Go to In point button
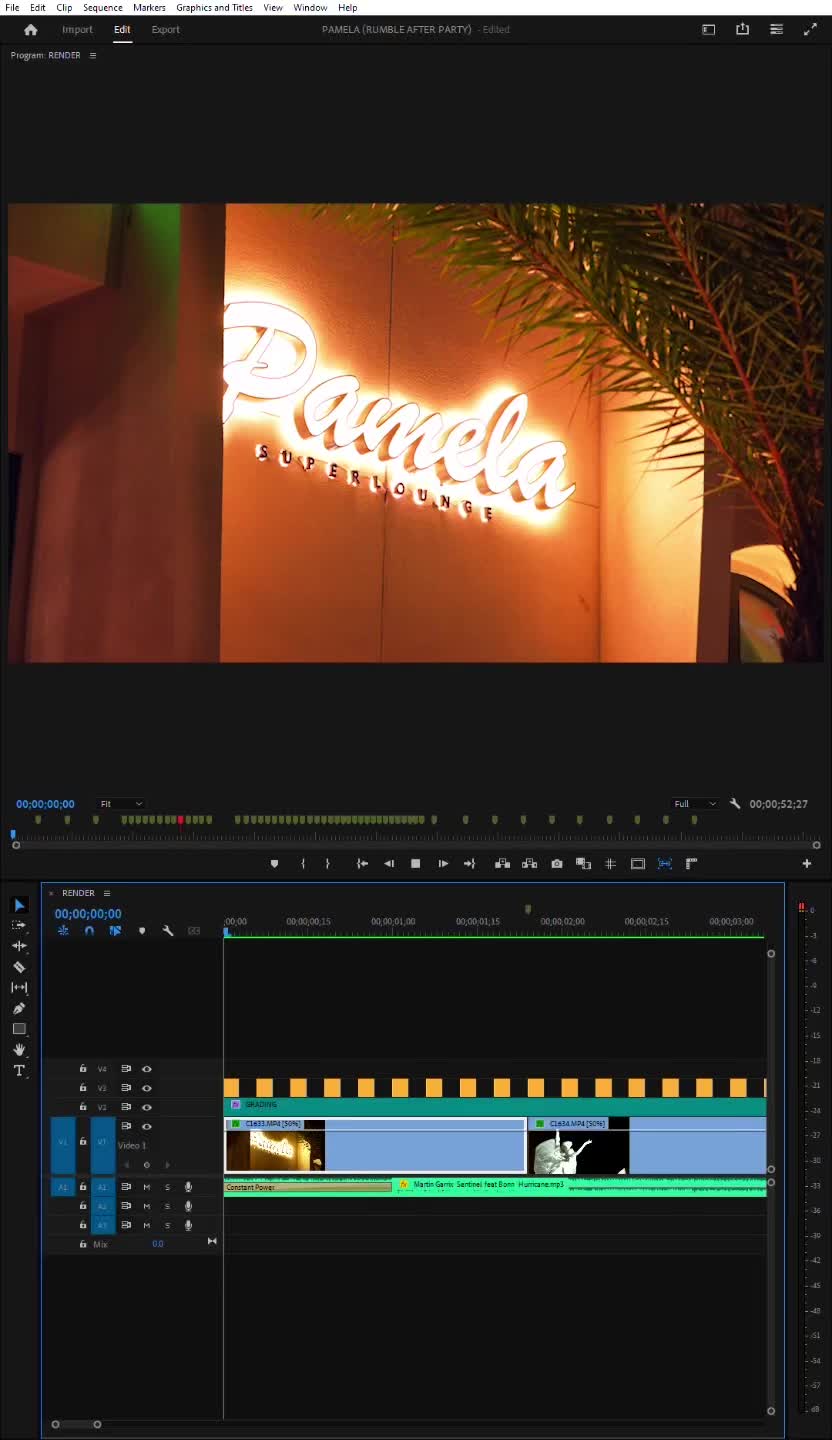Image resolution: width=832 pixels, height=1440 pixels. (x=362, y=864)
